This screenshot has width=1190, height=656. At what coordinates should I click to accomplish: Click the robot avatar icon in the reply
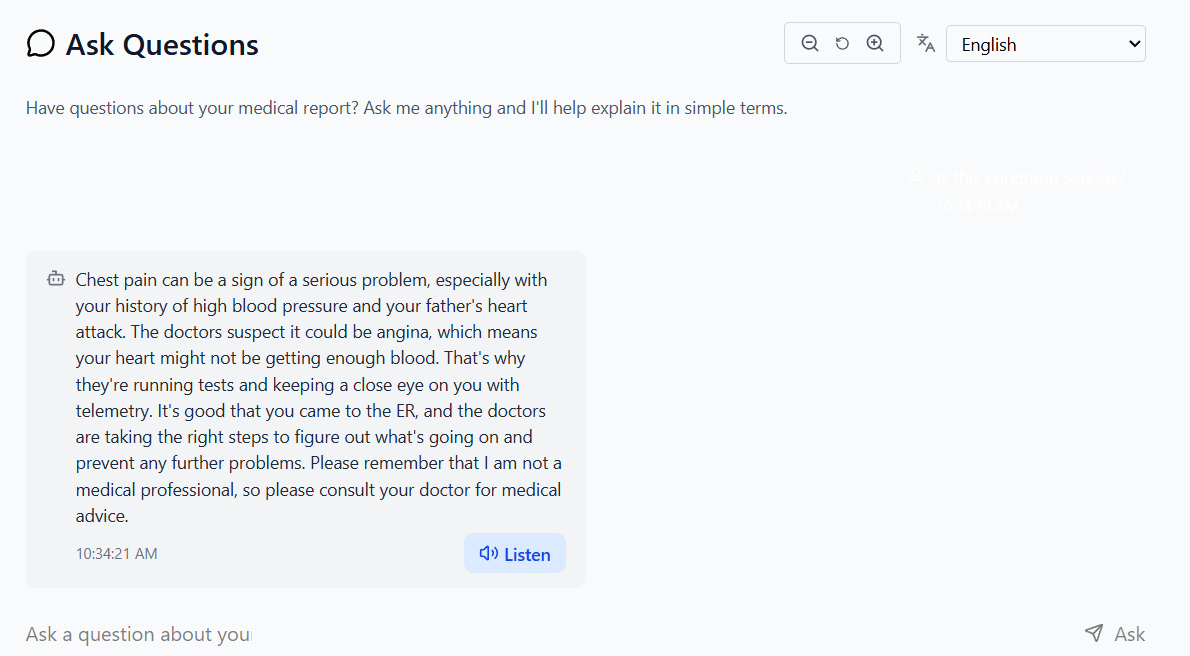pos(56,279)
